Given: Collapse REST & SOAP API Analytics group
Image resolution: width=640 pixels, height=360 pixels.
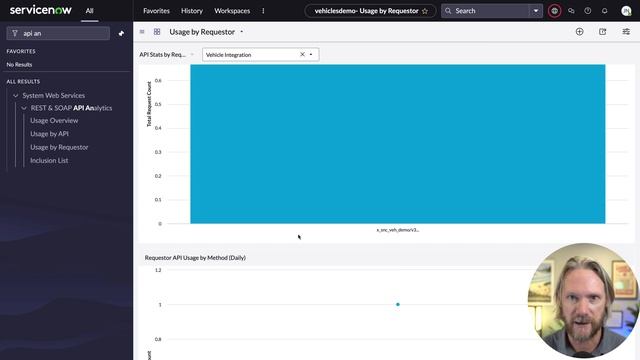Looking at the screenshot, I should click(x=24, y=108).
